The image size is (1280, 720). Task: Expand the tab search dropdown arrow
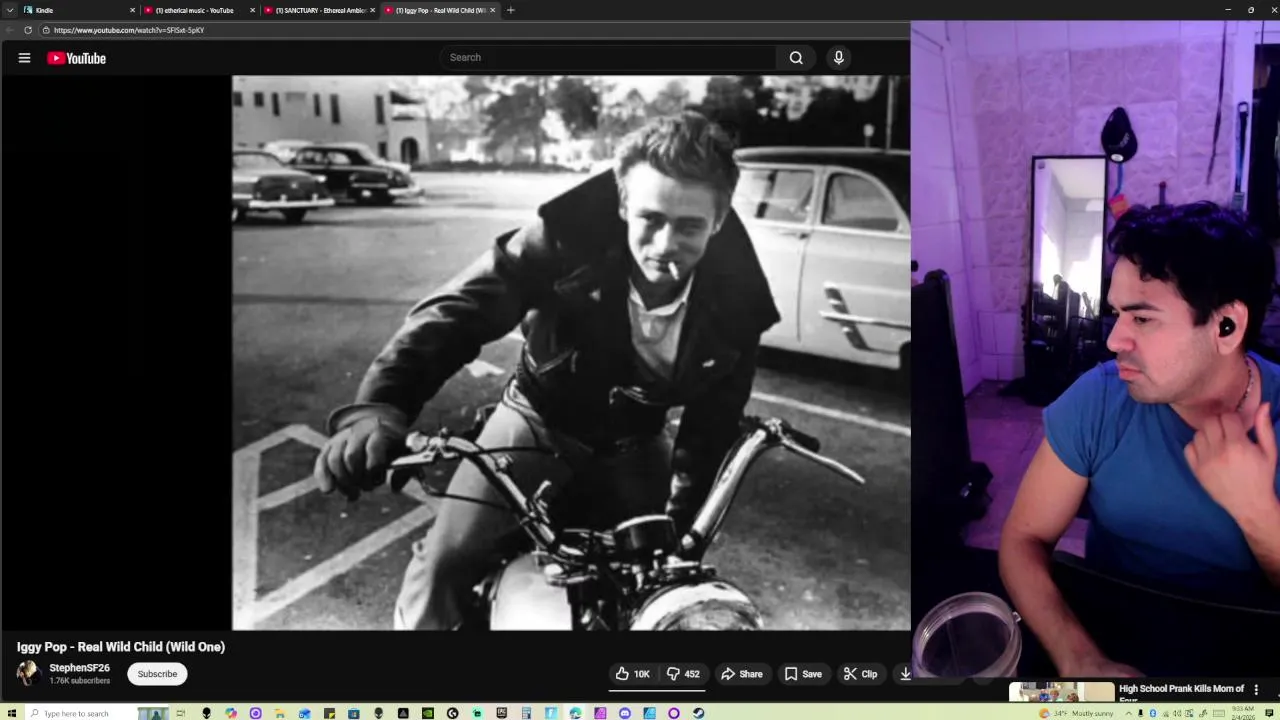[10, 10]
